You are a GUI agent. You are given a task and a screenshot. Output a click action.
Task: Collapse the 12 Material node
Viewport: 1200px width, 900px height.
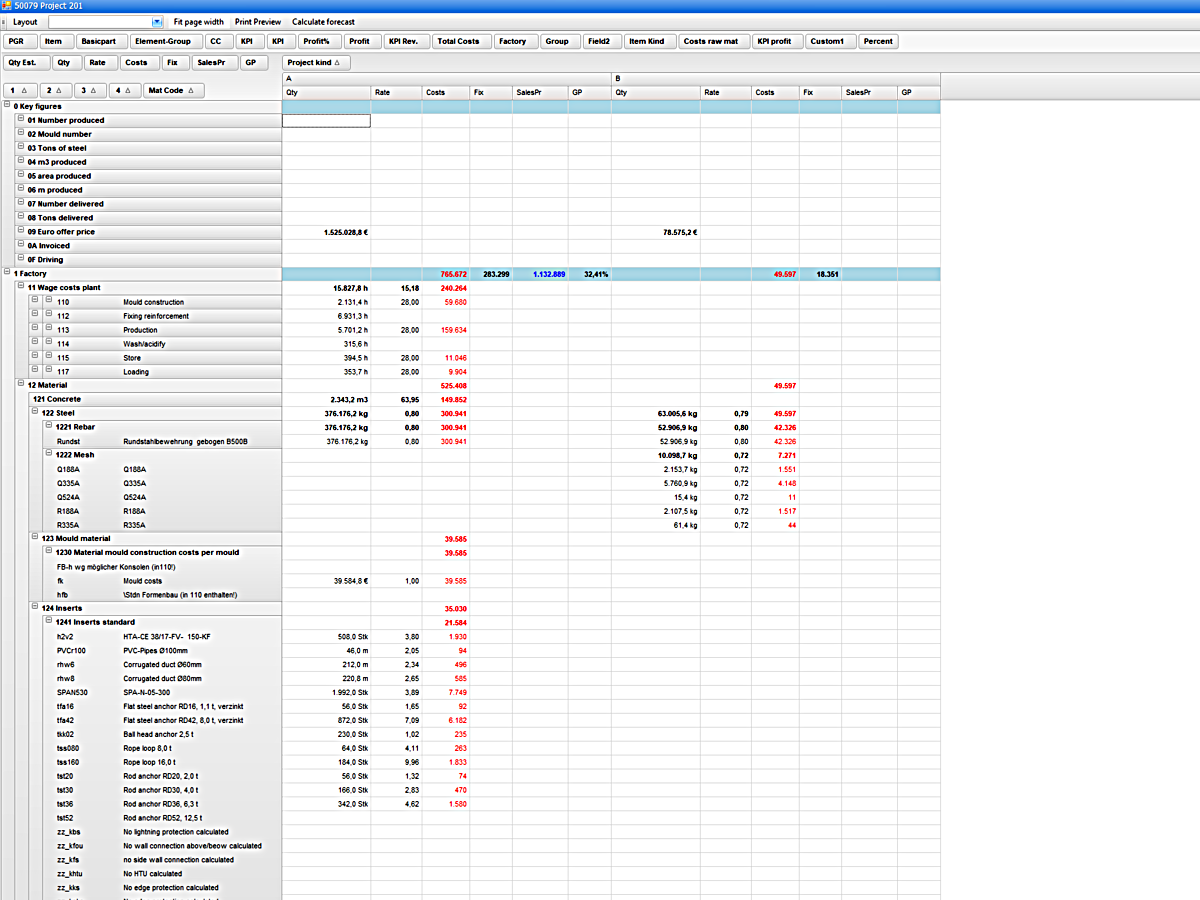point(21,385)
